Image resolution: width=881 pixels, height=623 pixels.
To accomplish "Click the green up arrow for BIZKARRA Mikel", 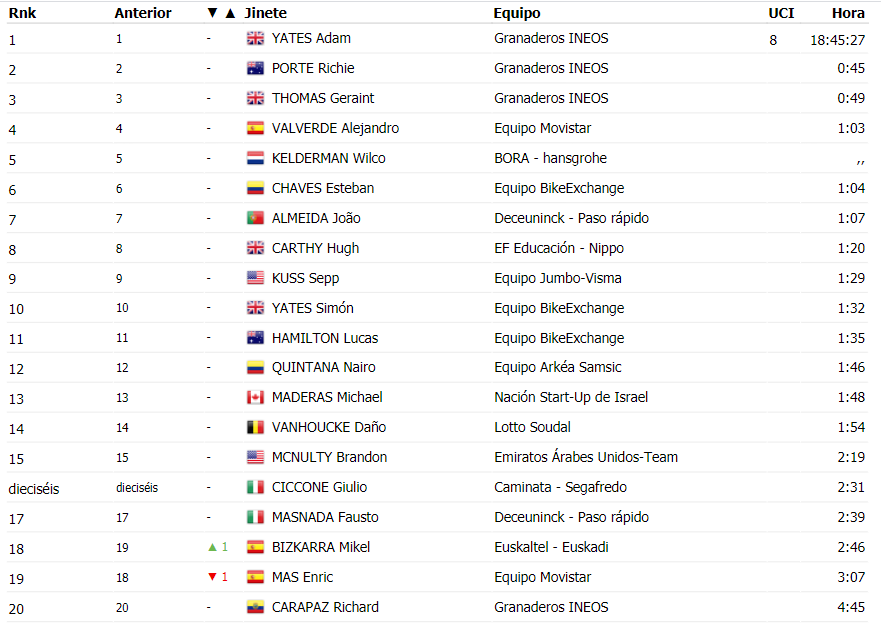I will tap(212, 547).
